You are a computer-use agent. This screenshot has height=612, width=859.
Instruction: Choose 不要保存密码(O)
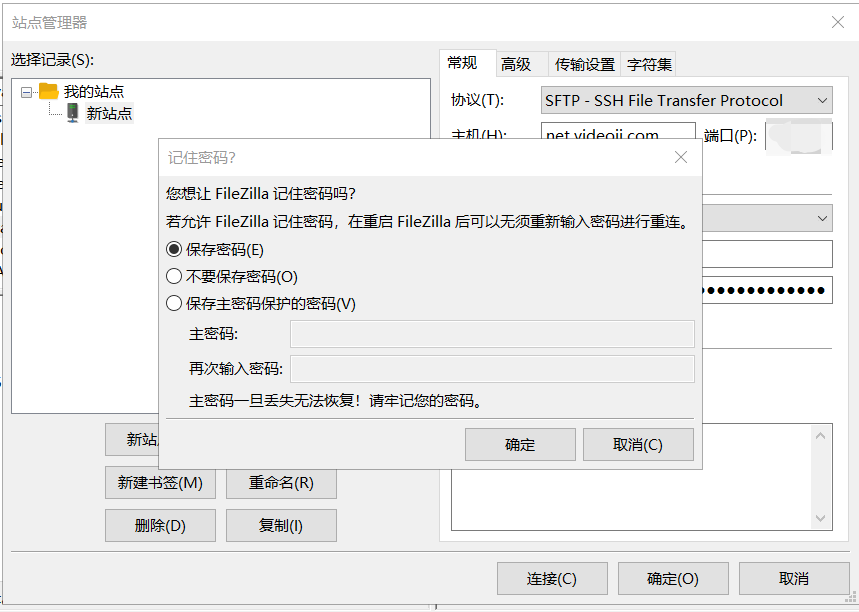pos(175,276)
